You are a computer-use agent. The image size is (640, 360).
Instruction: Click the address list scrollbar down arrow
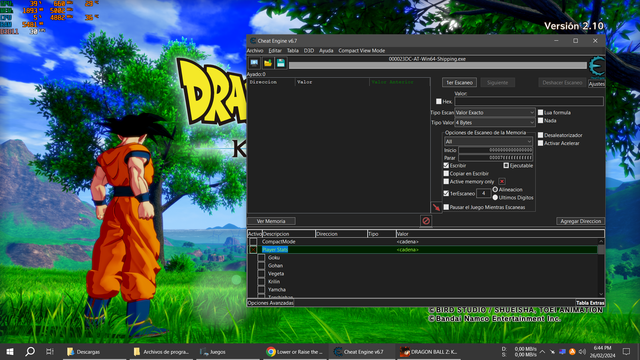click(x=601, y=294)
